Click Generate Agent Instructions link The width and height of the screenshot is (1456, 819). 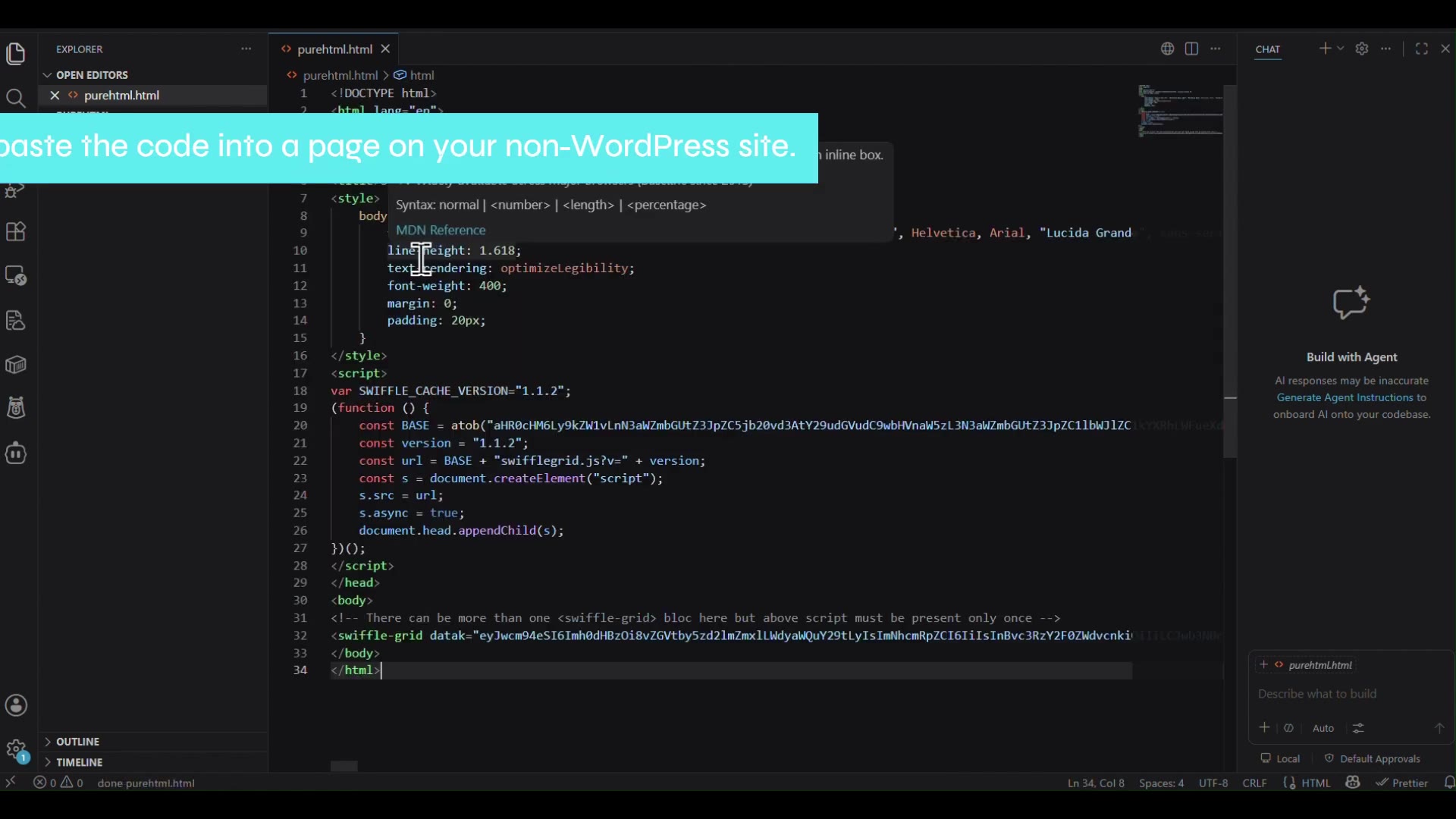[1345, 397]
